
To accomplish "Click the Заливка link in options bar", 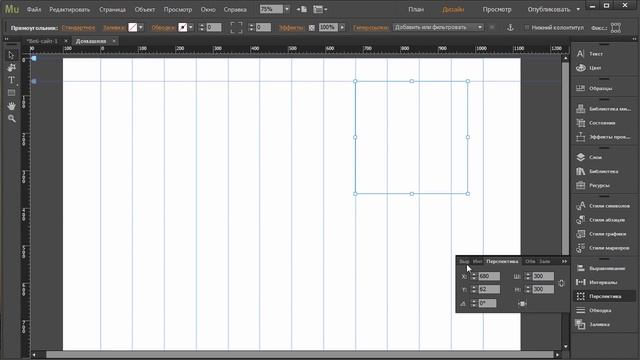I will 113,28.
